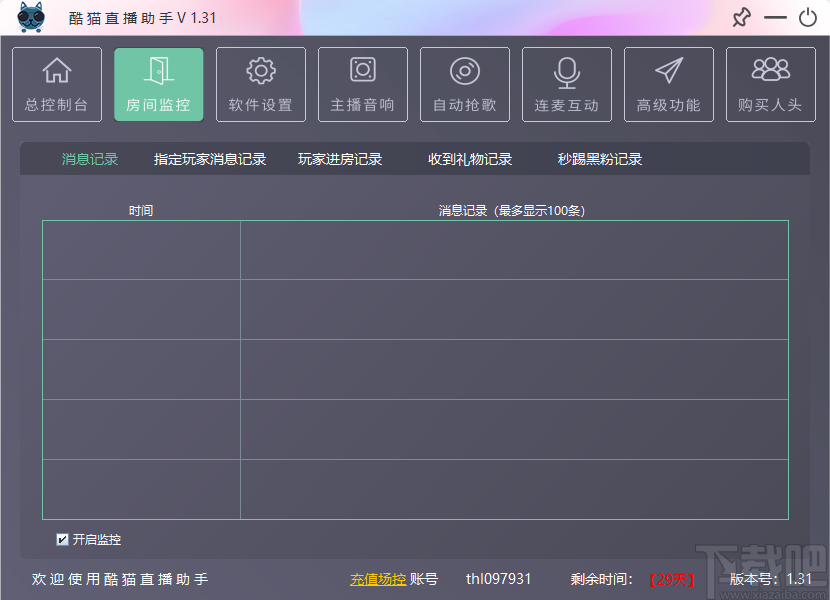Click the 消息记录 (最多显示100条) column header
Screen dimensions: 830x600
point(511,211)
